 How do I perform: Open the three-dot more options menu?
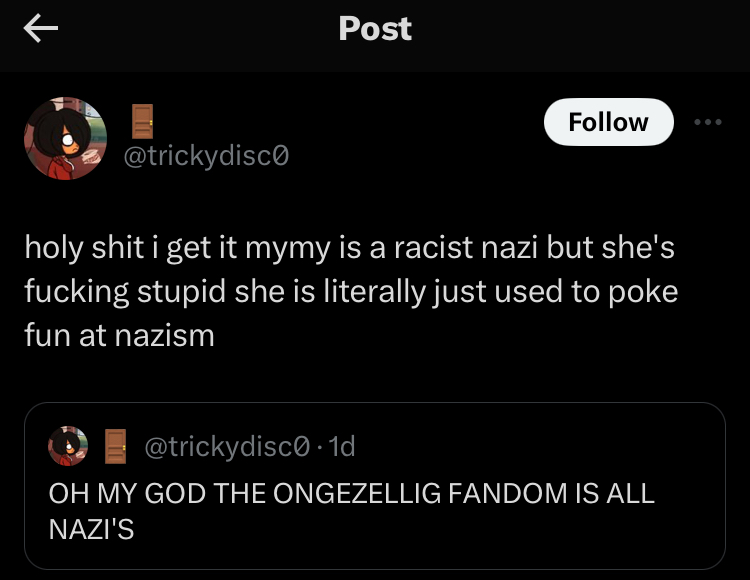pyautogui.click(x=708, y=122)
